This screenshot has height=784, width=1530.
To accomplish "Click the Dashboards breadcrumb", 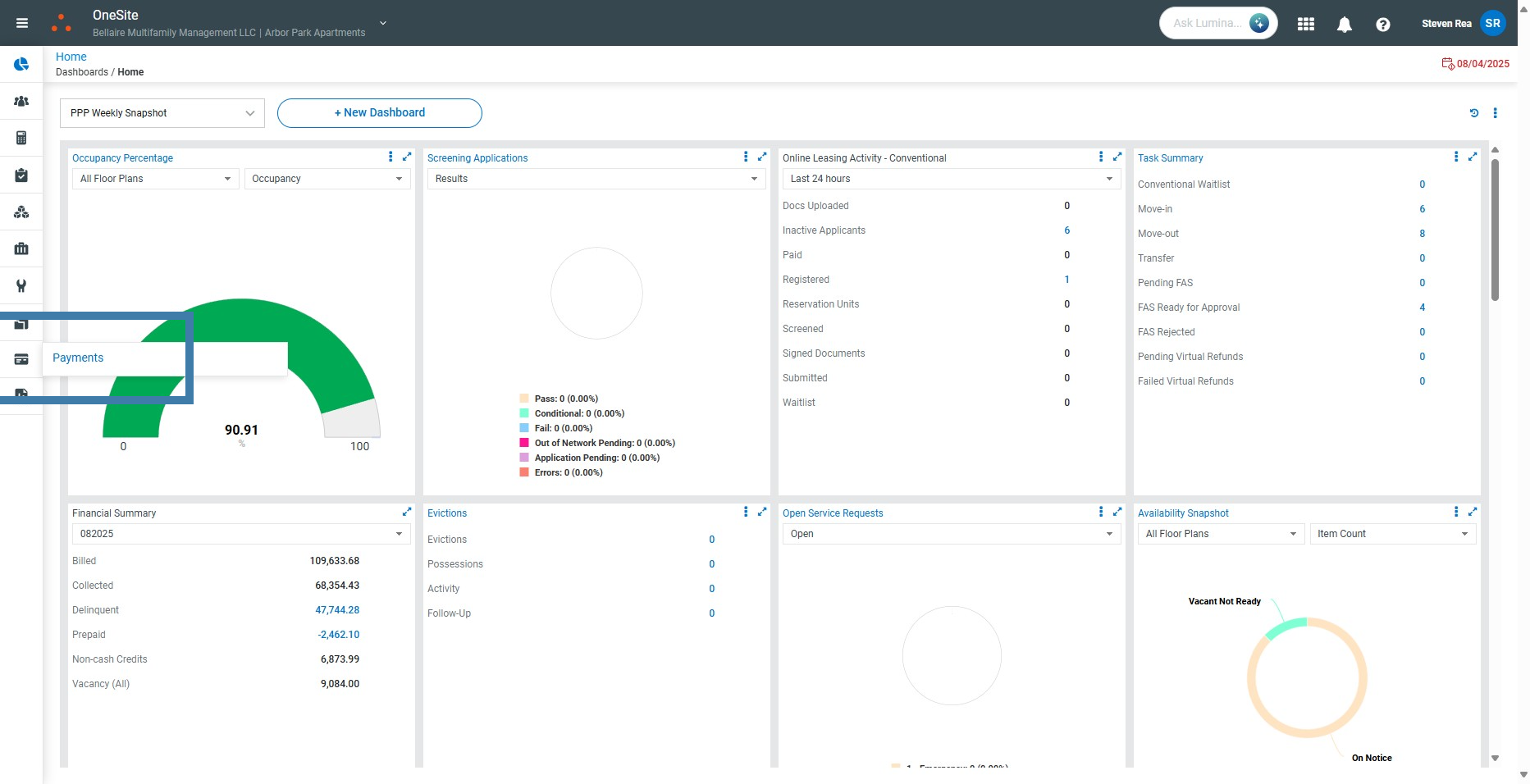I will point(82,72).
